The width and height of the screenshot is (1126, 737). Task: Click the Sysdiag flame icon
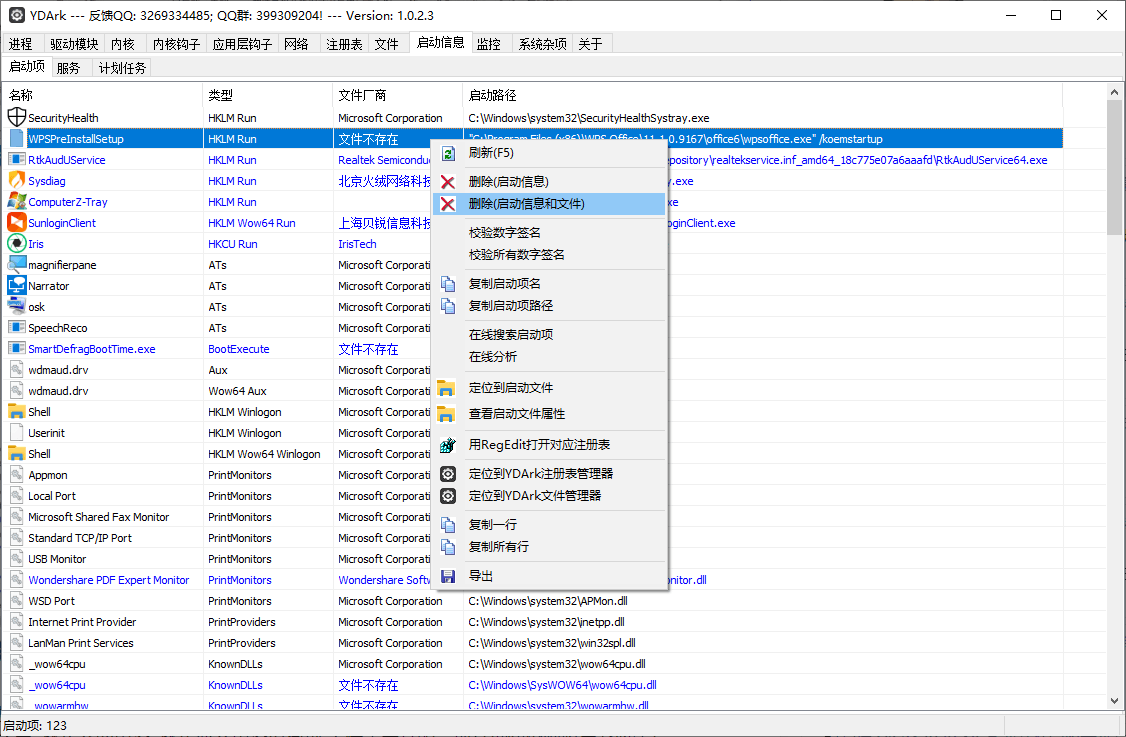pyautogui.click(x=17, y=181)
